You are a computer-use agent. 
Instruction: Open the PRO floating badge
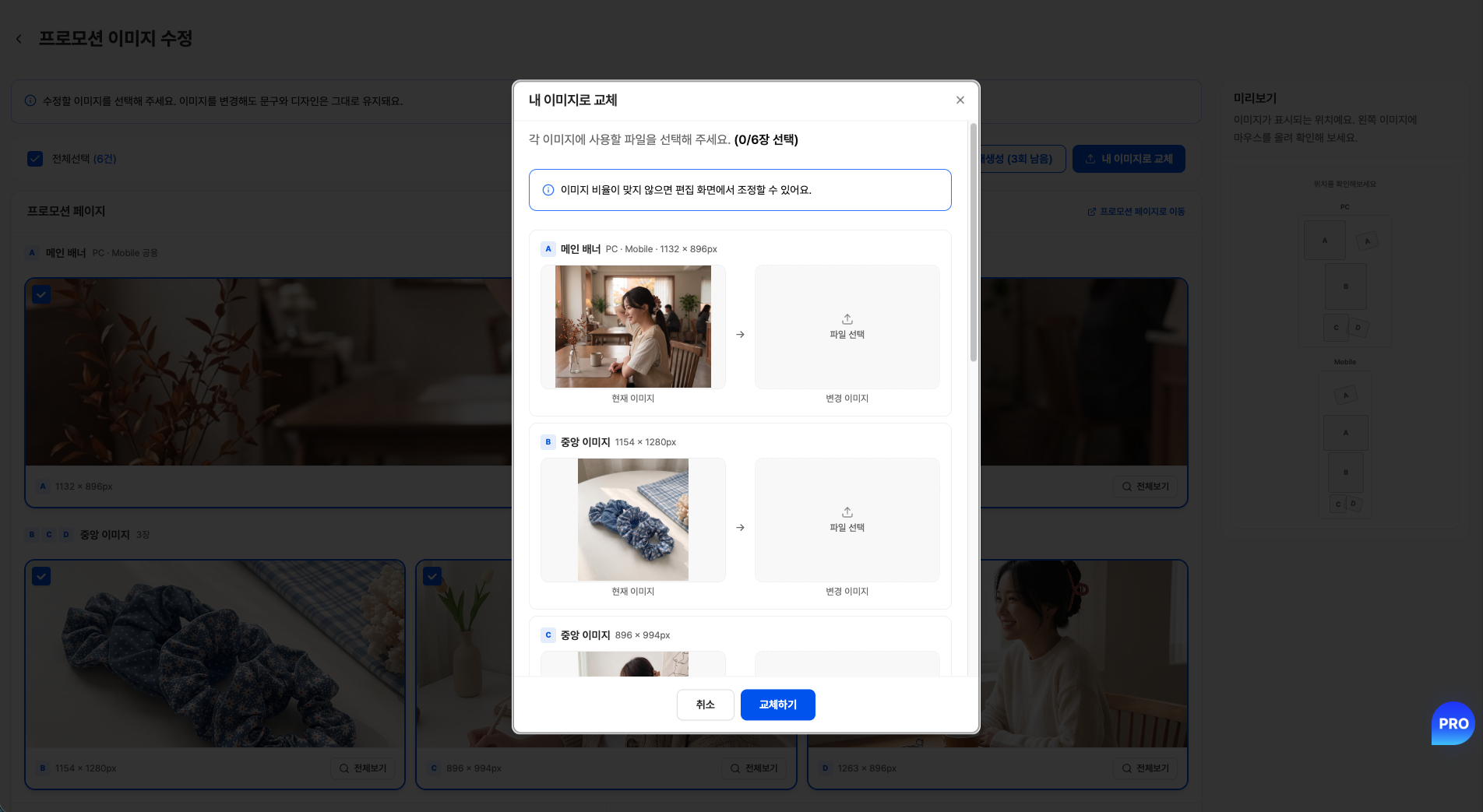(x=1453, y=723)
